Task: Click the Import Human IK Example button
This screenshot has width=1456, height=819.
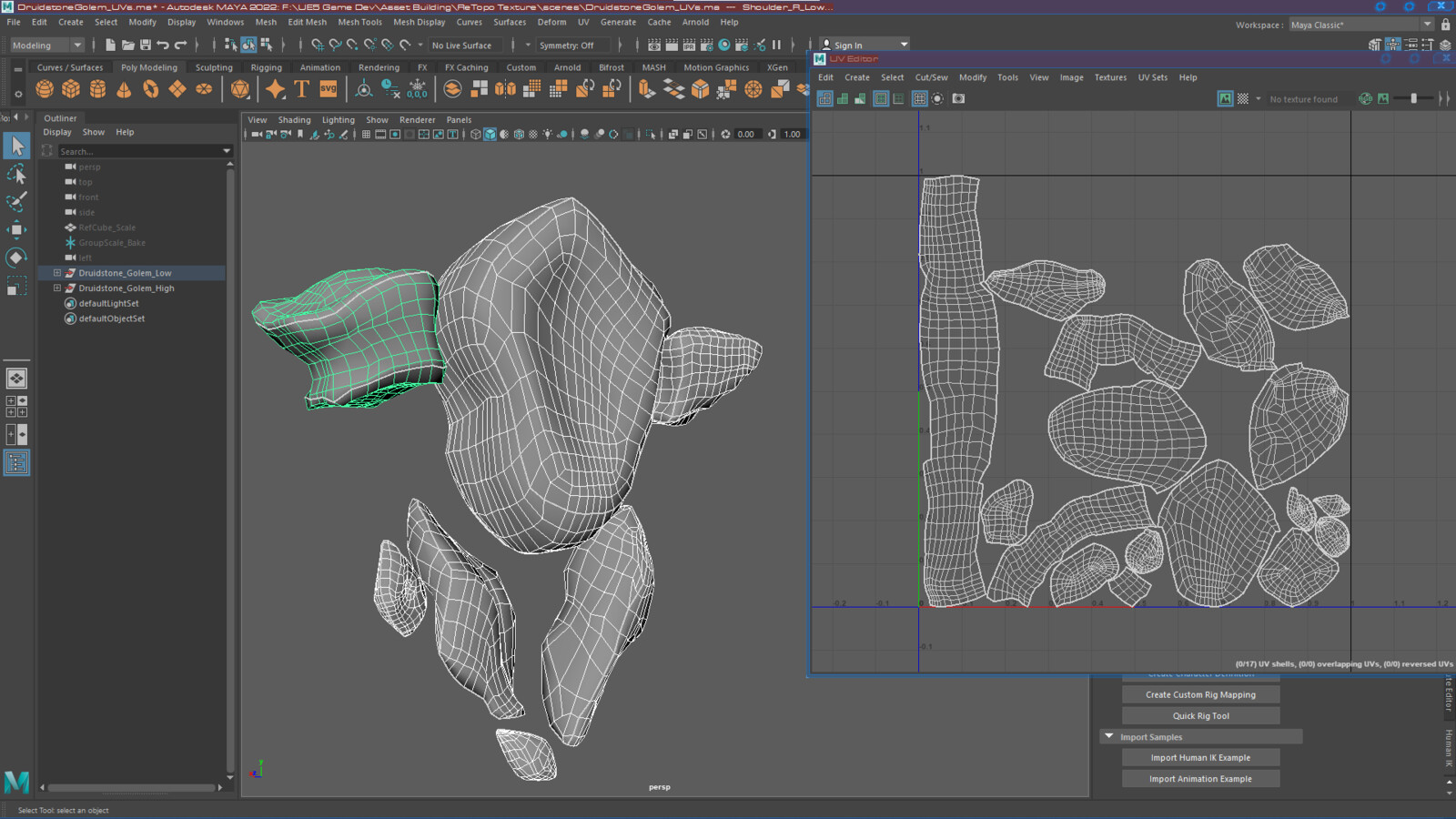Action: coord(1200,758)
